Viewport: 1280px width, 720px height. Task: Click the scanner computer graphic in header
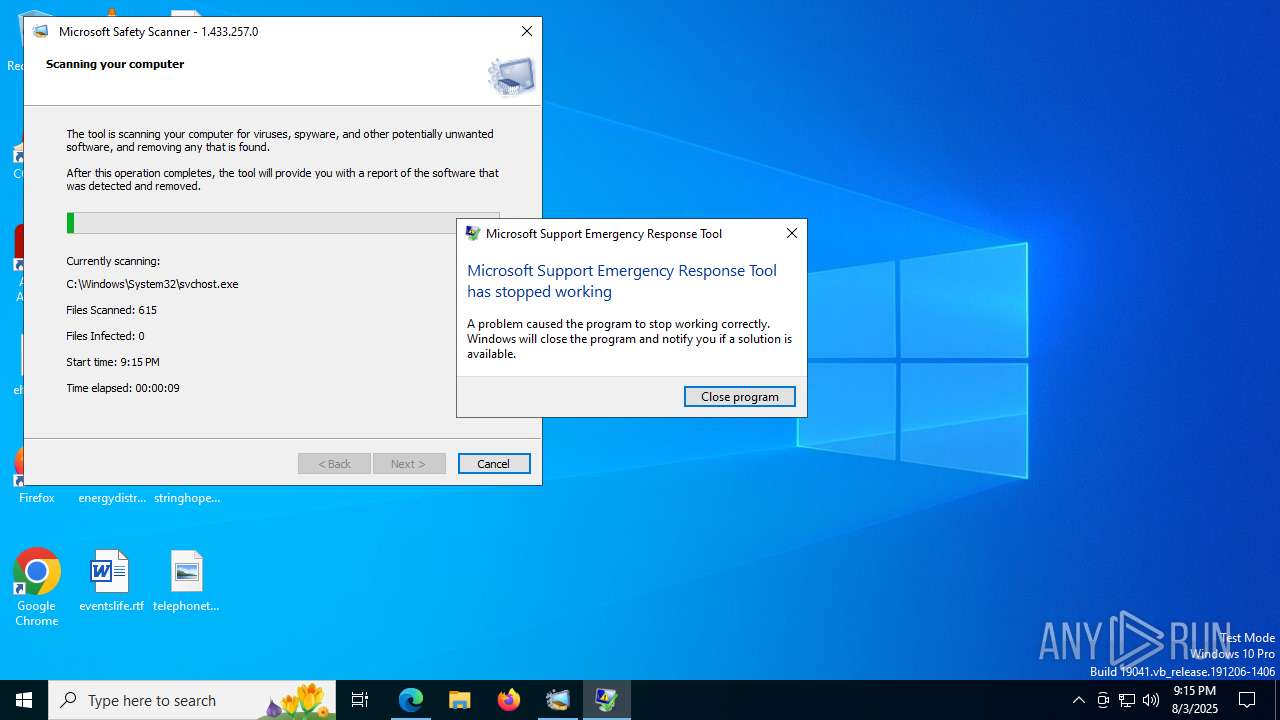pos(511,76)
